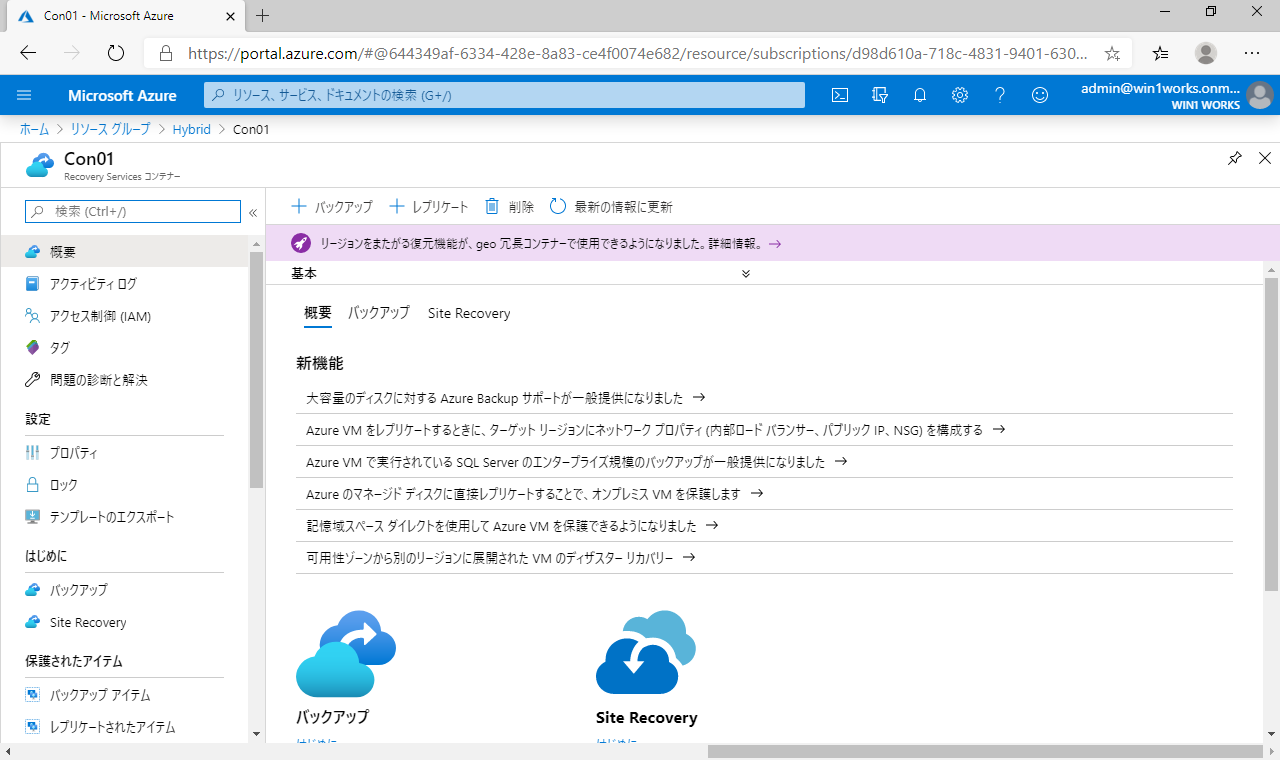Open the Azure portal hamburger menu
The height and width of the screenshot is (760, 1280).
(25, 95)
